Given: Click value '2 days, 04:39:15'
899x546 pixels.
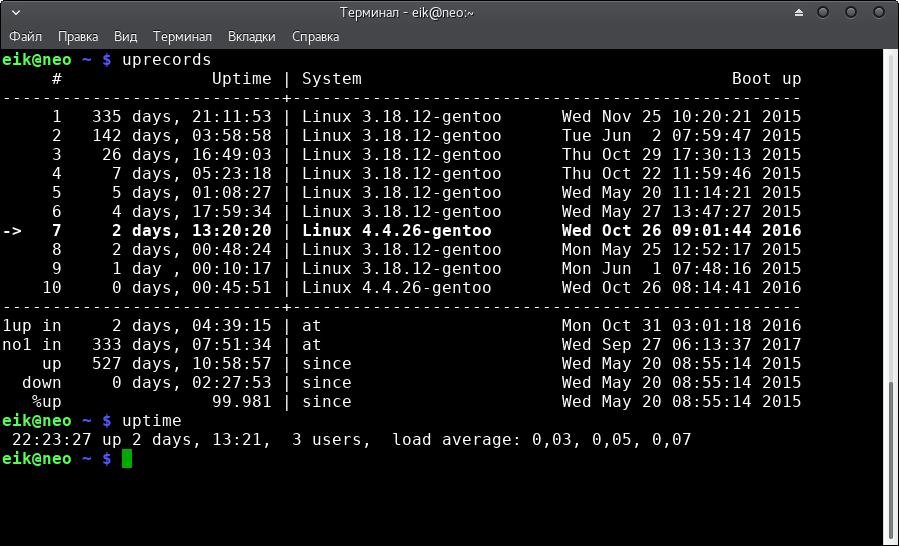Looking at the screenshot, I should click(x=191, y=326).
